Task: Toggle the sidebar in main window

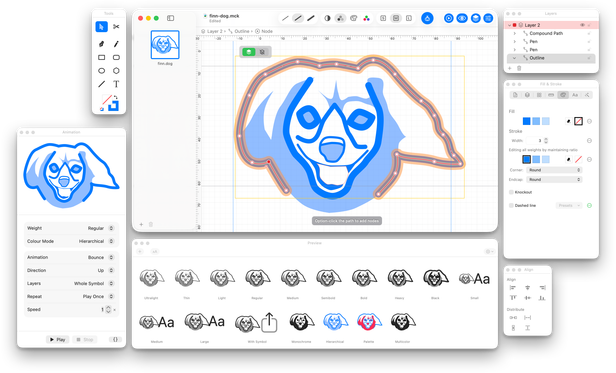Action: coord(170,18)
